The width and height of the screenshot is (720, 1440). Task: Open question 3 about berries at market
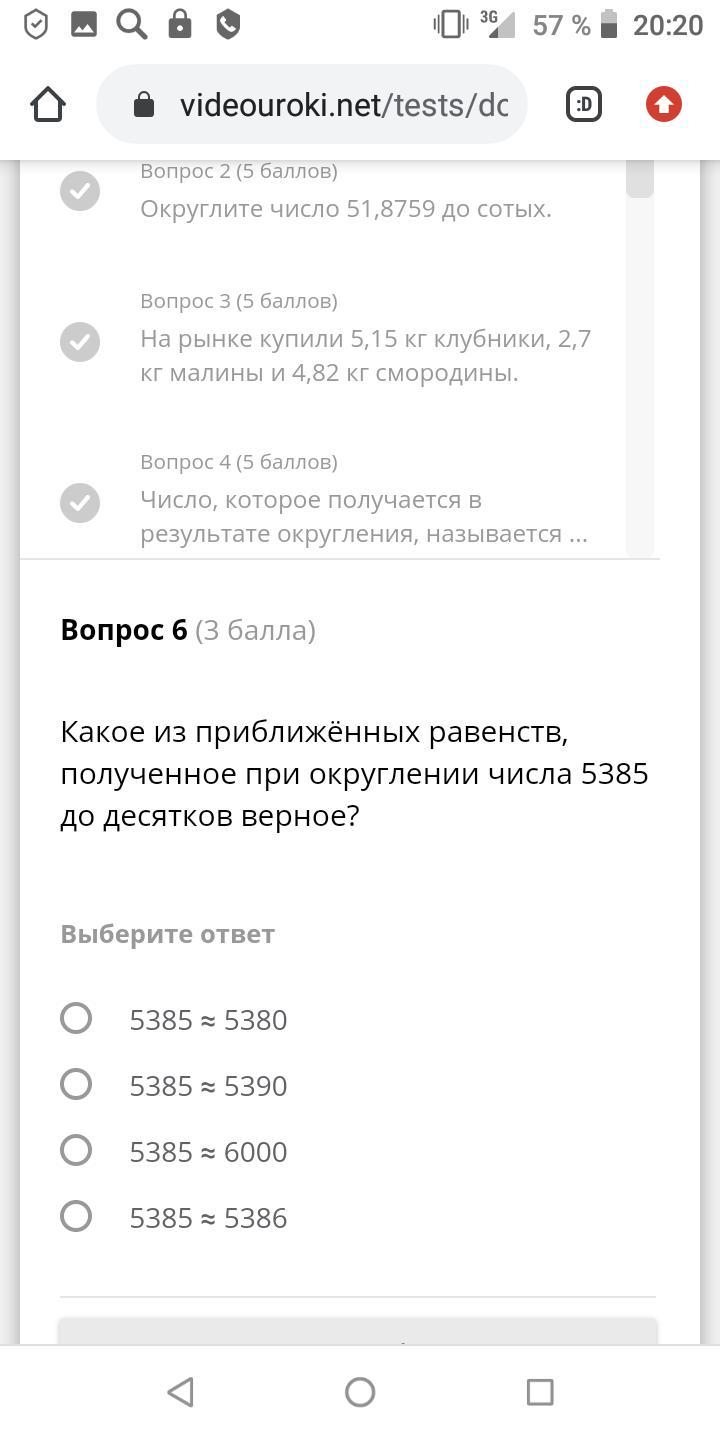pos(365,356)
